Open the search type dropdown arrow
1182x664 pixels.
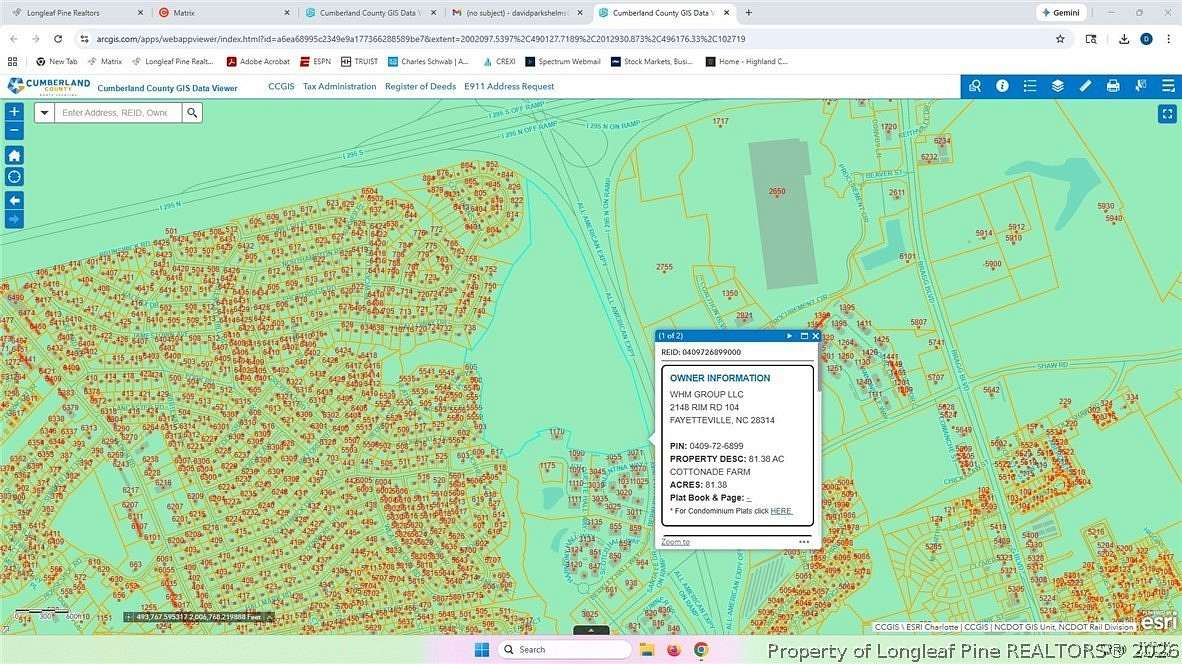coord(44,112)
